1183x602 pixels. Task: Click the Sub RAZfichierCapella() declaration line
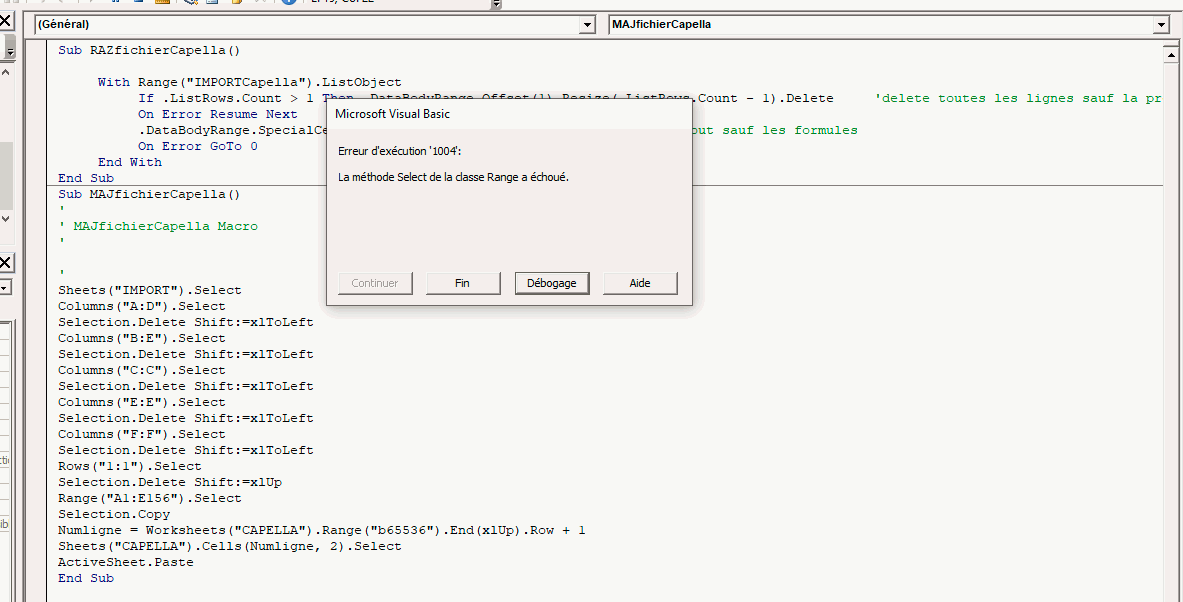[x=149, y=50]
